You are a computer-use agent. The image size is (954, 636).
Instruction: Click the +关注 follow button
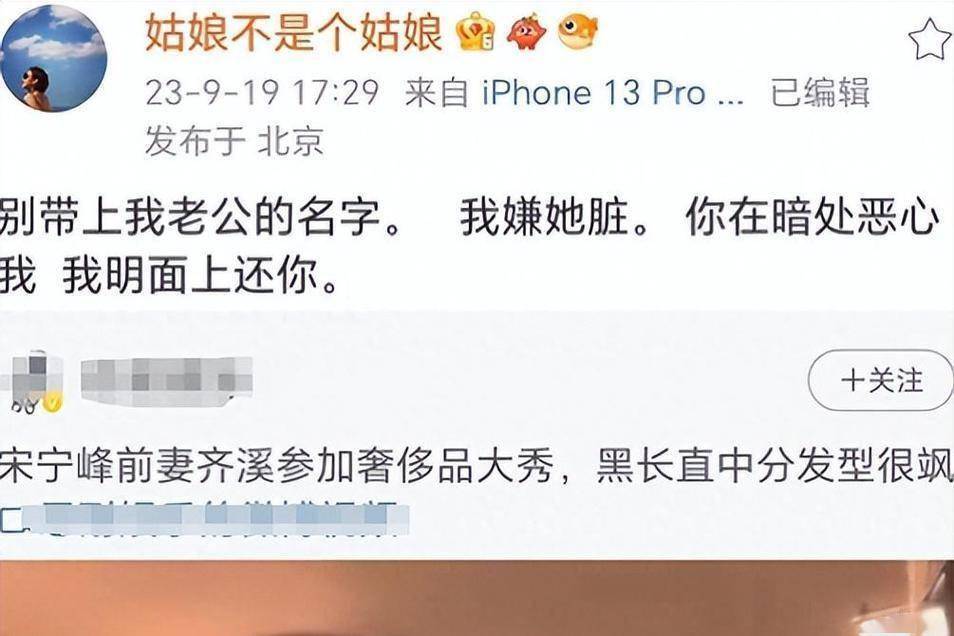(880, 380)
